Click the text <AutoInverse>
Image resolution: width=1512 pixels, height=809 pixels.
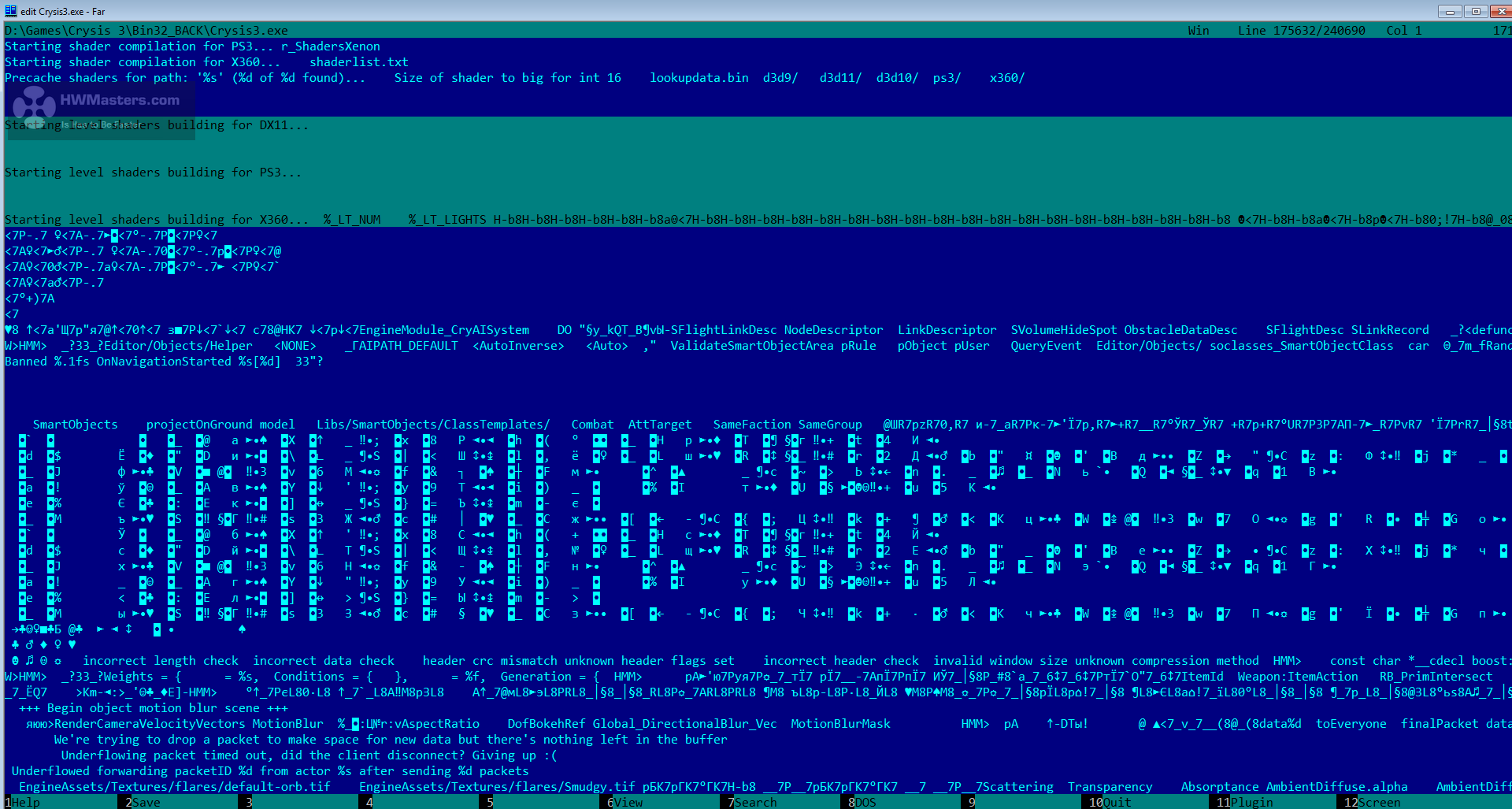coord(518,346)
